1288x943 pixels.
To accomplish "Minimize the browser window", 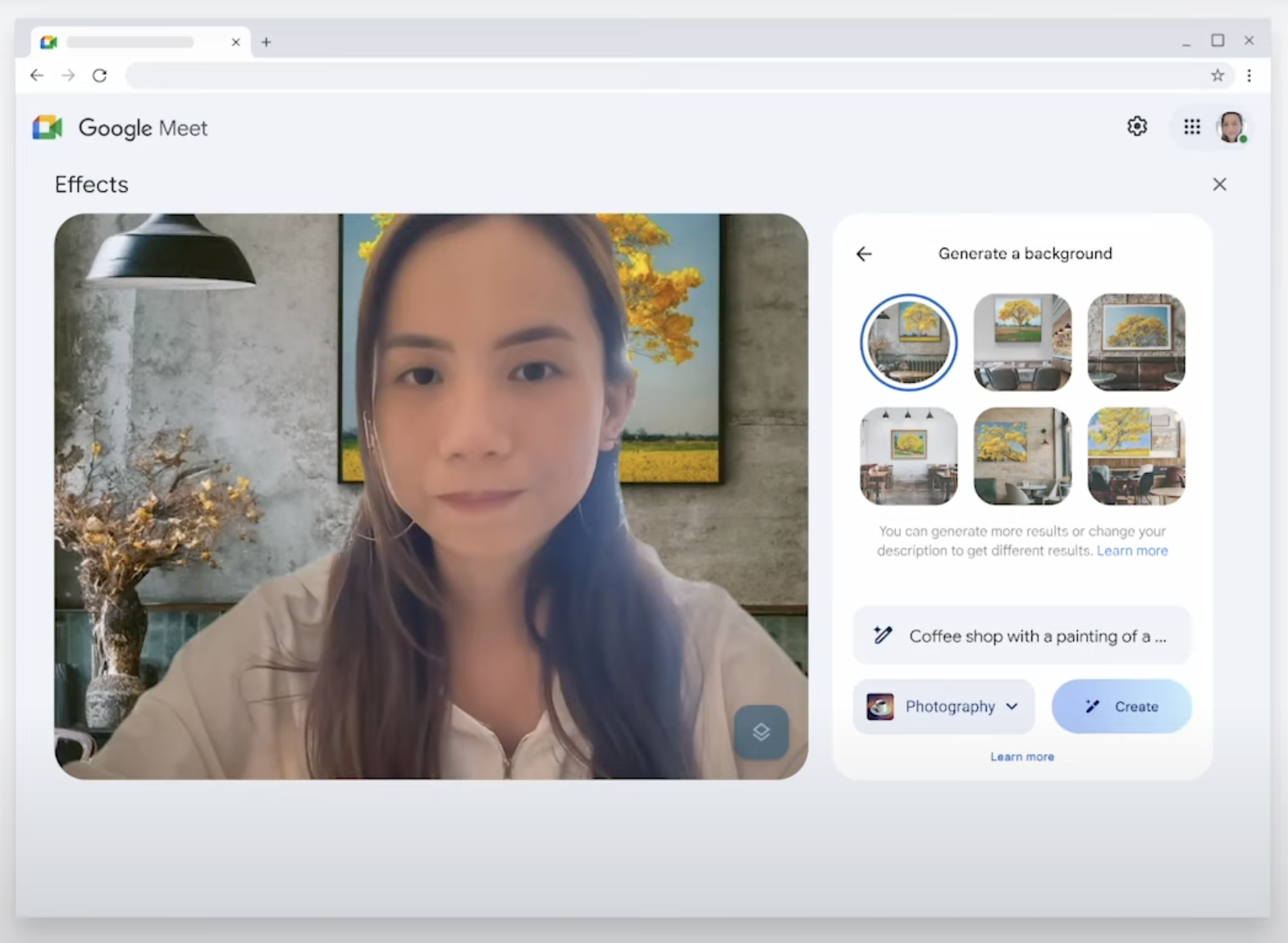I will pos(1186,43).
